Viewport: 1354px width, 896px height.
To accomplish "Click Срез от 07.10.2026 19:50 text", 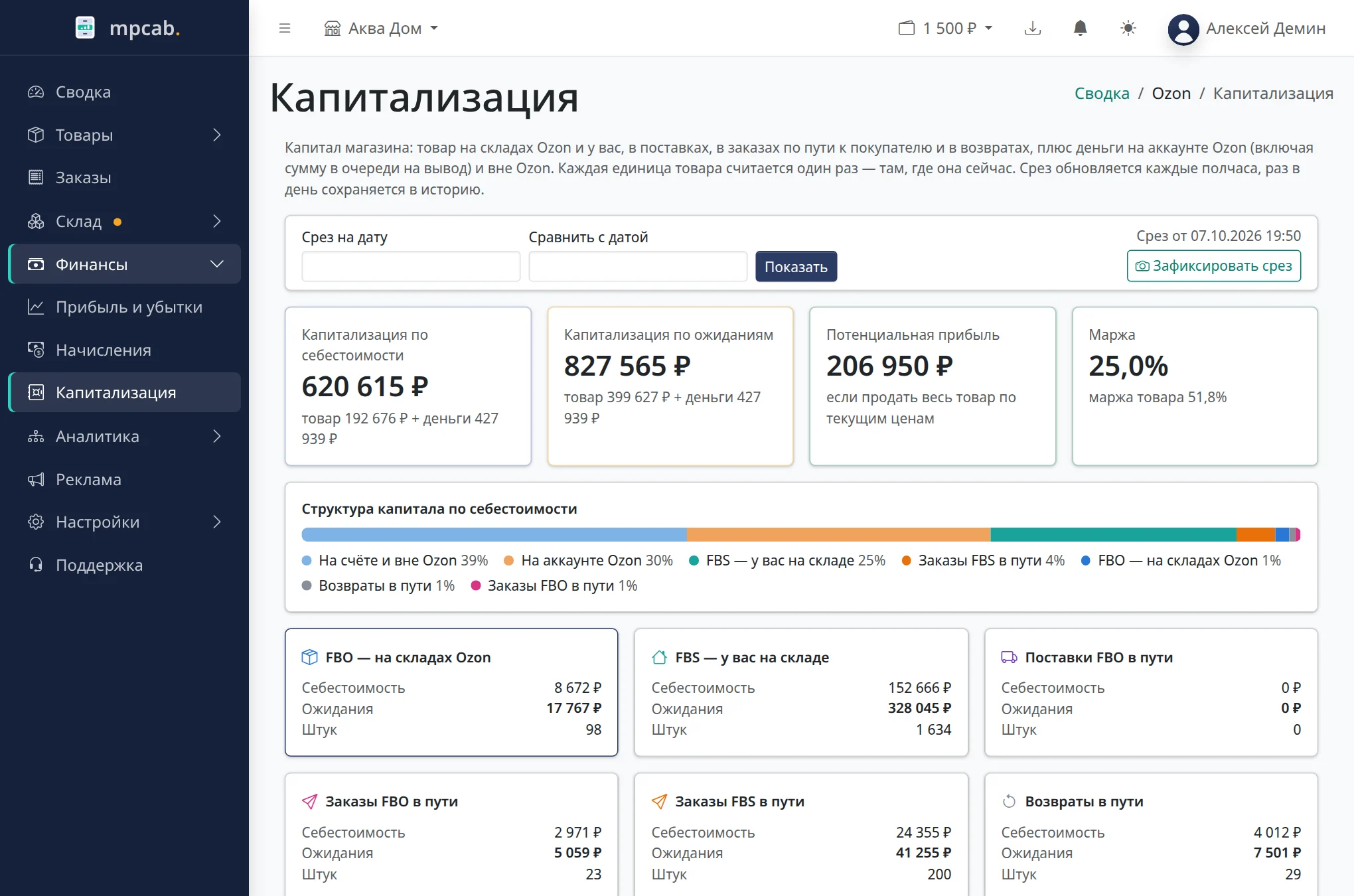I will (1219, 236).
